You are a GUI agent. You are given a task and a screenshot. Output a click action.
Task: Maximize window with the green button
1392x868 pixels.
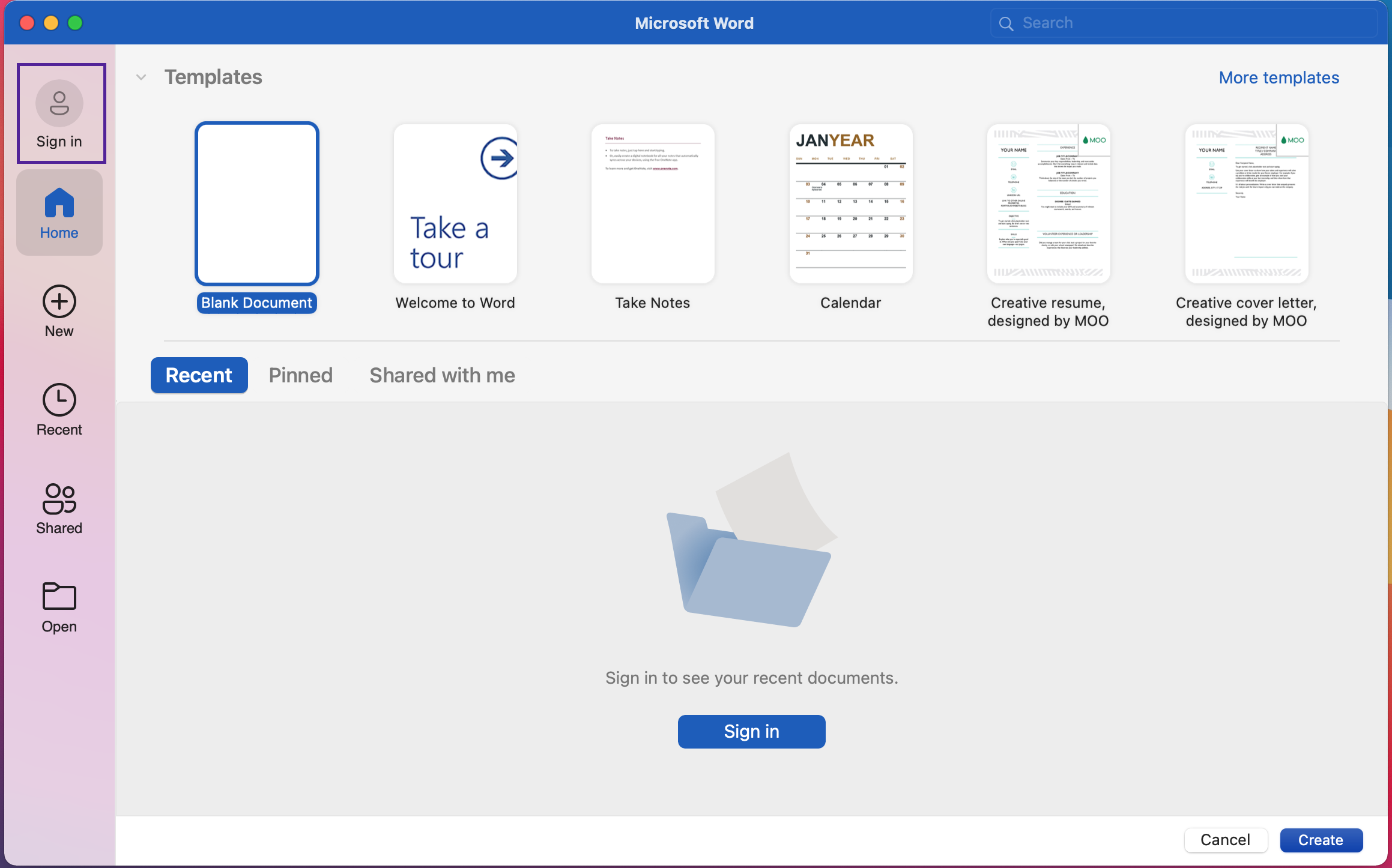(75, 23)
